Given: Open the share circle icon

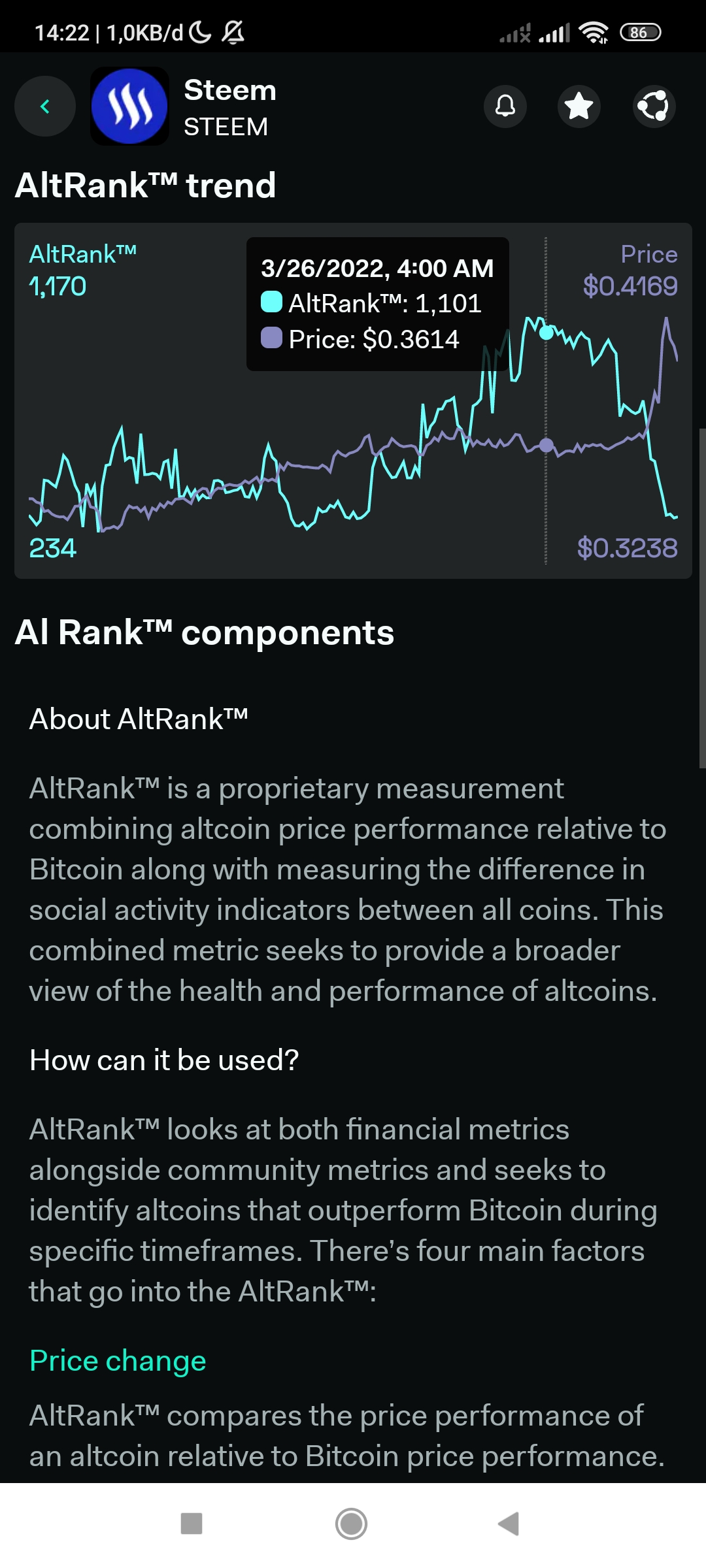Looking at the screenshot, I should (x=654, y=106).
